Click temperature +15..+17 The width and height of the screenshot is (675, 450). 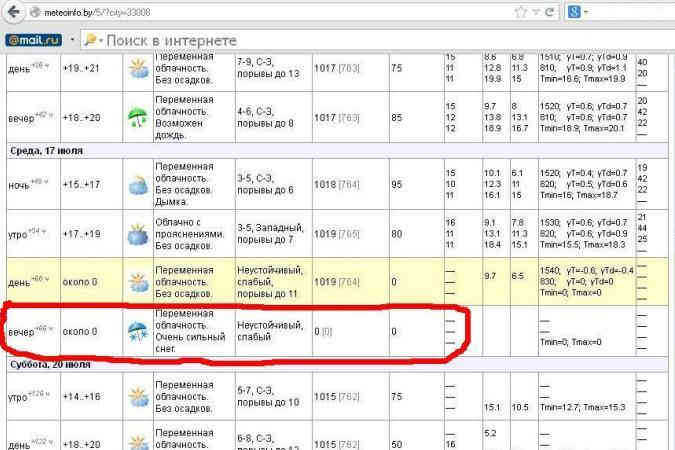(81, 184)
